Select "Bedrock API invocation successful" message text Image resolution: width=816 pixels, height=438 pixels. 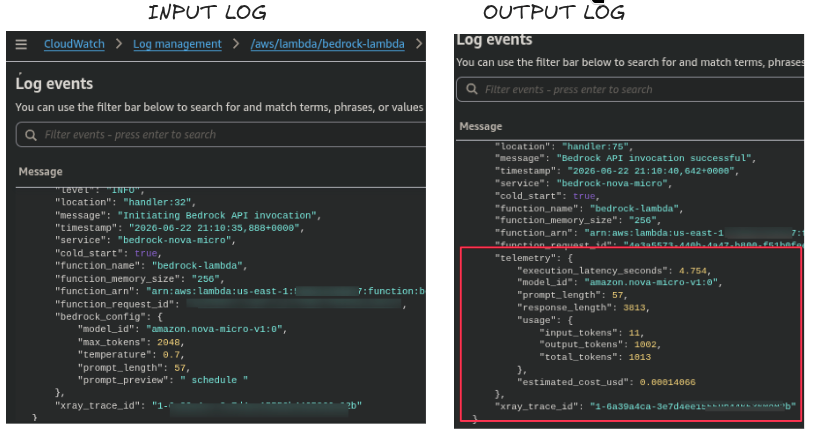tap(656, 158)
